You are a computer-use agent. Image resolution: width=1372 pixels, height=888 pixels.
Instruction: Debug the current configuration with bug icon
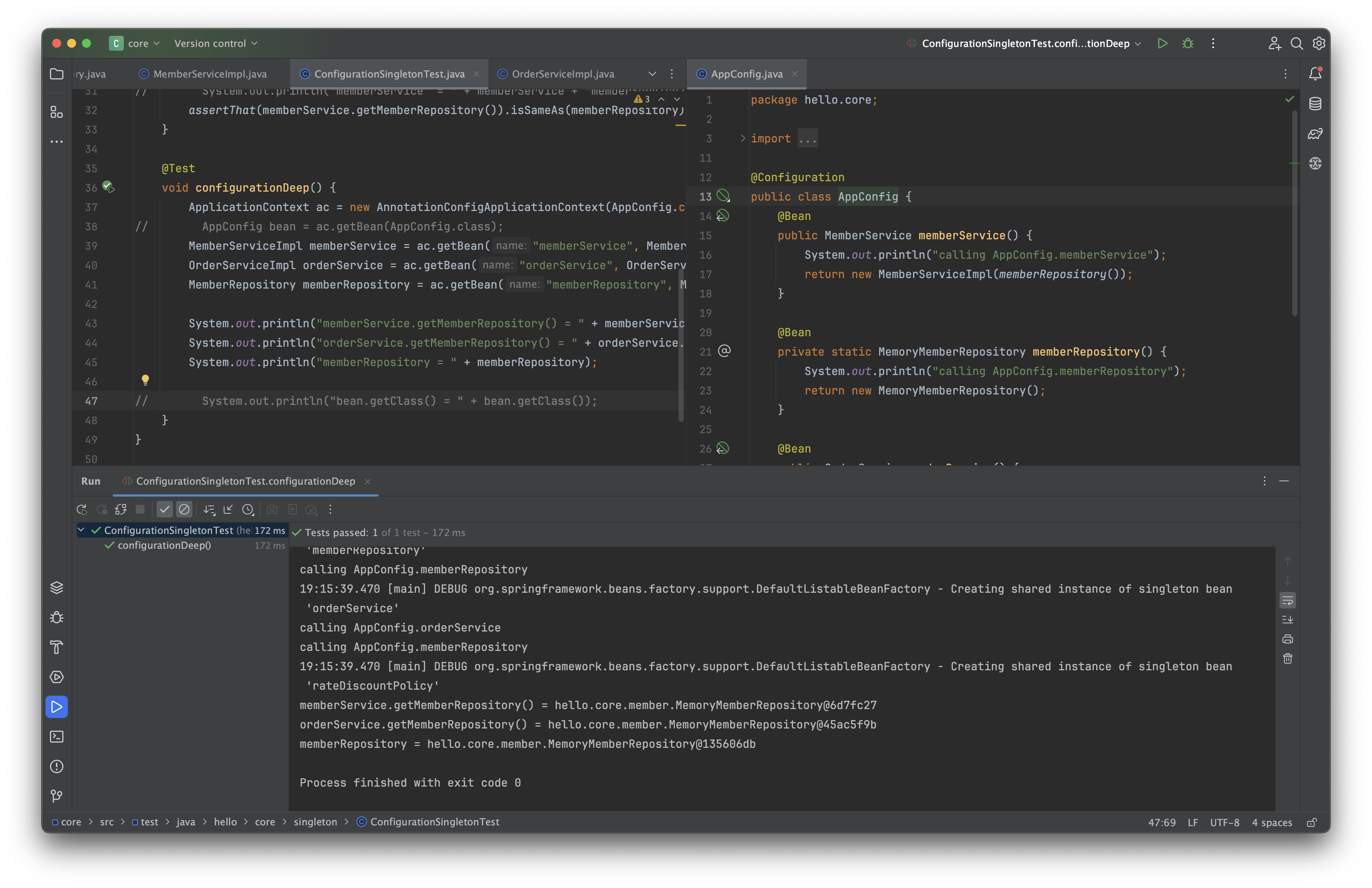[x=1187, y=43]
